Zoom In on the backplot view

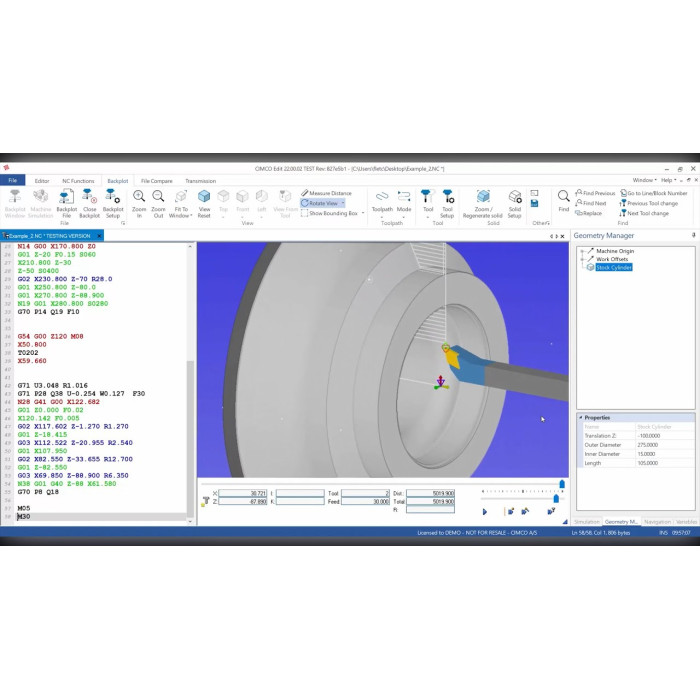pyautogui.click(x=139, y=202)
